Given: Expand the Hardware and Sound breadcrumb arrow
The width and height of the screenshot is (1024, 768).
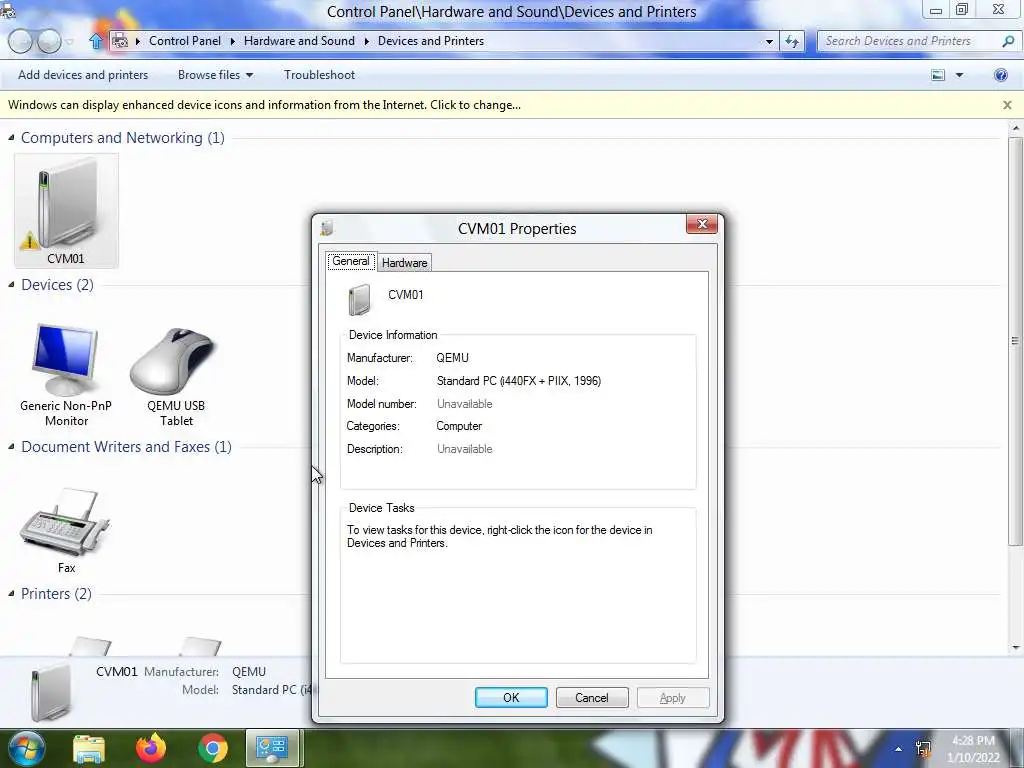Looking at the screenshot, I should point(366,41).
